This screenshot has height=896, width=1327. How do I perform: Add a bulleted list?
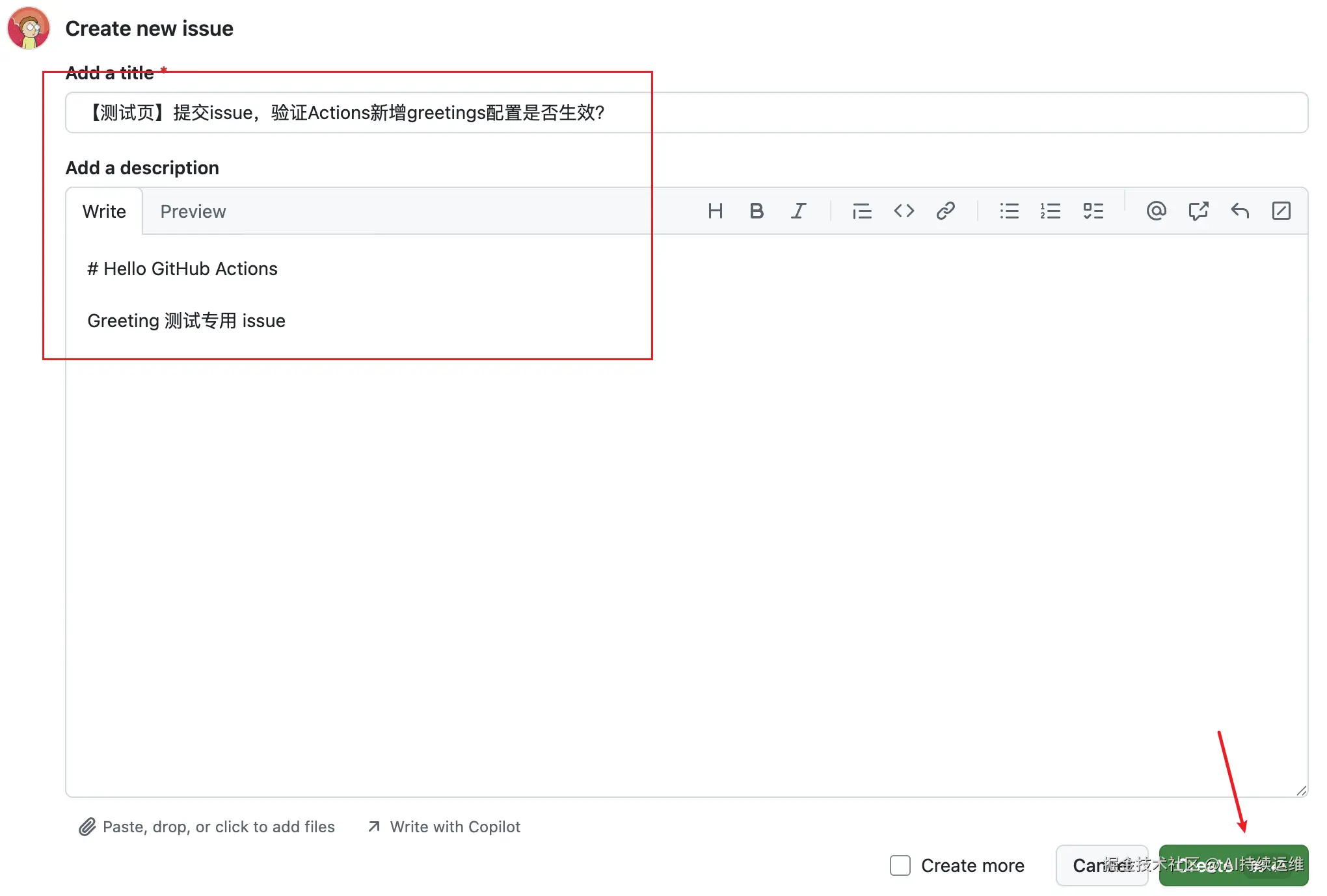pyautogui.click(x=1009, y=211)
